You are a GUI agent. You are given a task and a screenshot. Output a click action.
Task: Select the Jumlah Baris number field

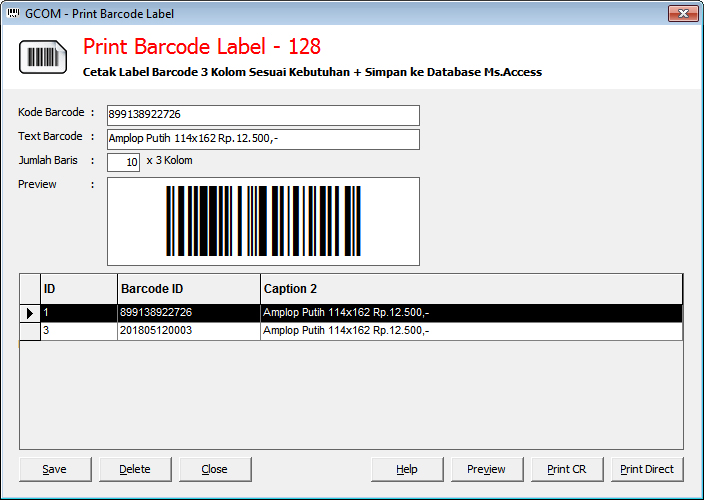pyautogui.click(x=123, y=162)
